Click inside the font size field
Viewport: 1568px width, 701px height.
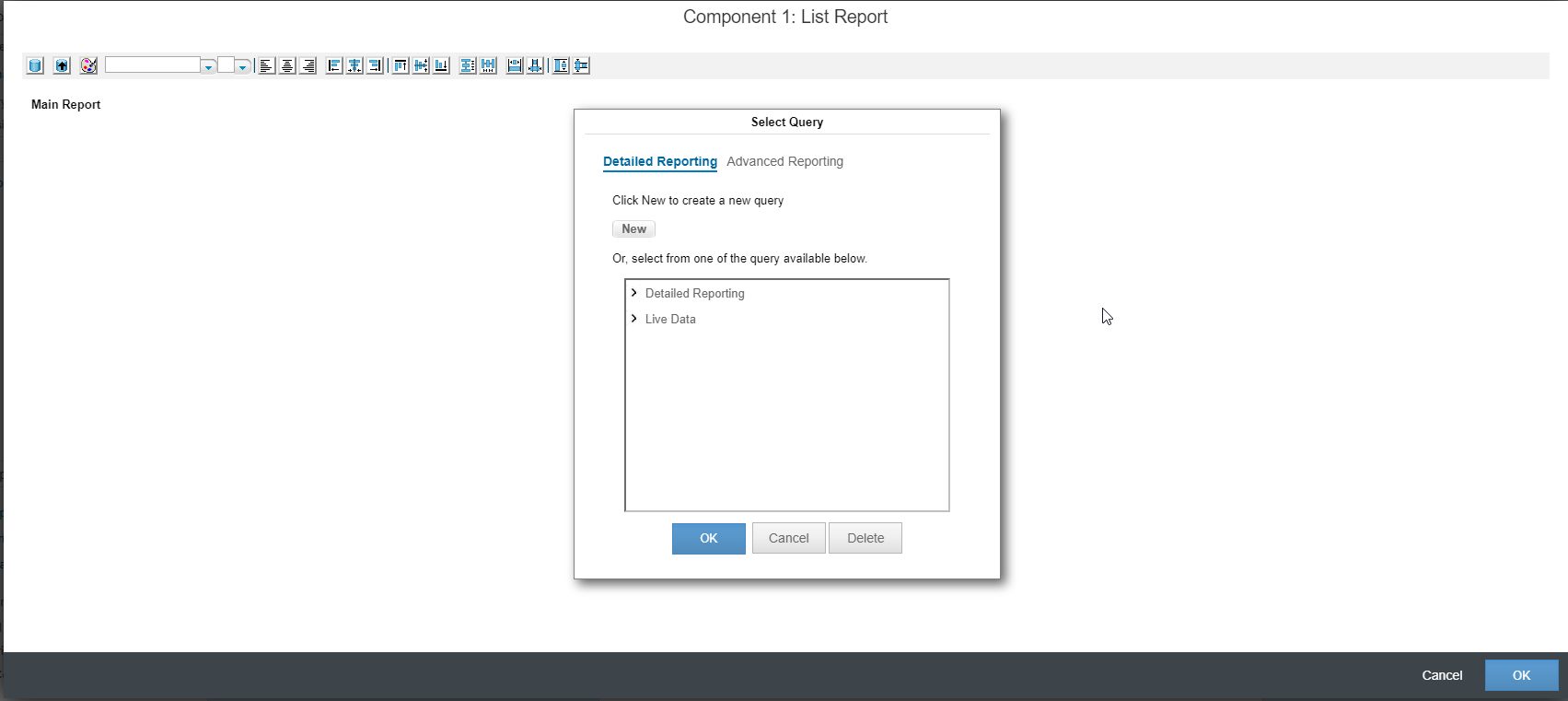(226, 64)
